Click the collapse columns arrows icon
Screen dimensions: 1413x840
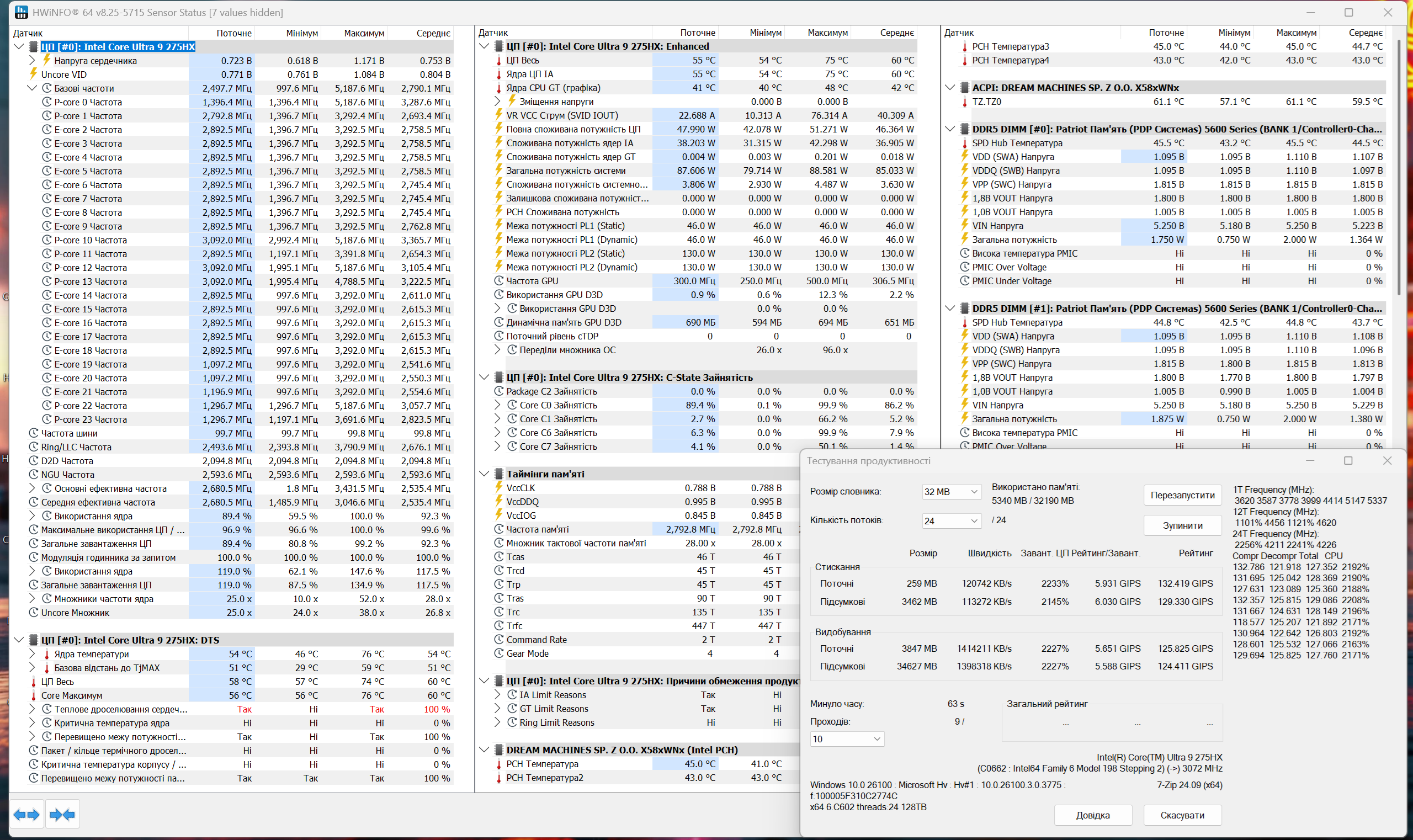click(62, 815)
